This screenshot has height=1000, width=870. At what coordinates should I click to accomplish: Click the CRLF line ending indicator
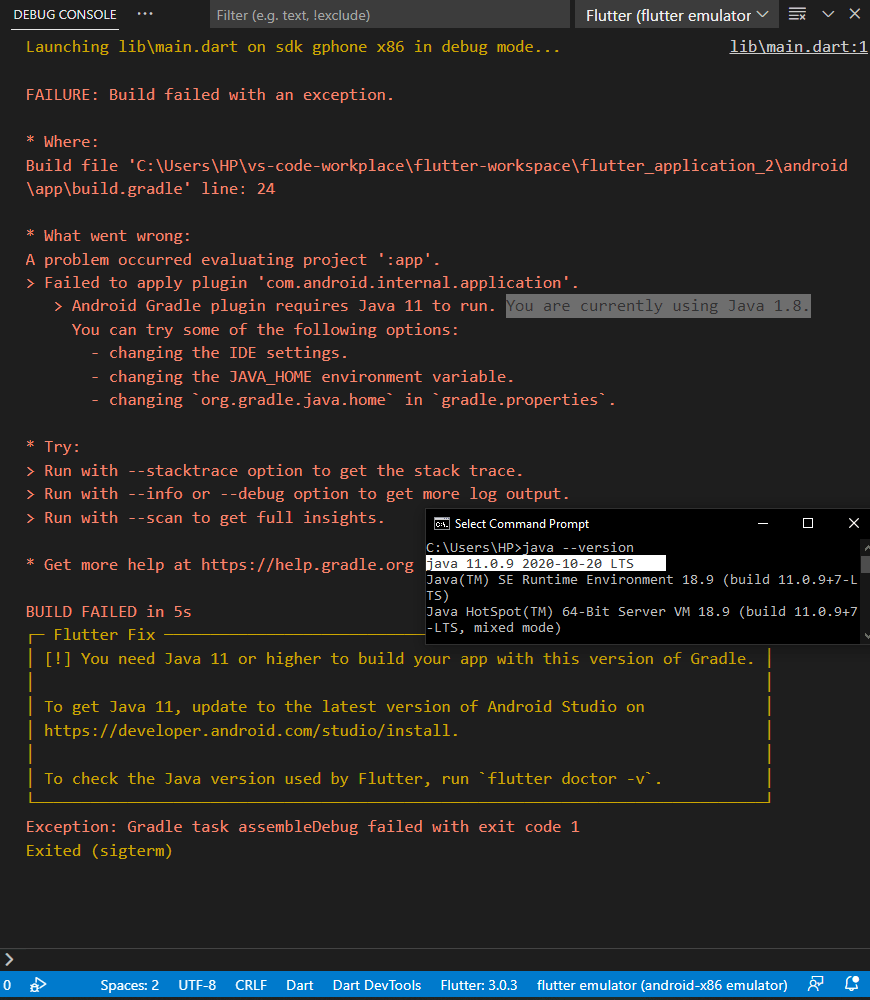[x=250, y=985]
